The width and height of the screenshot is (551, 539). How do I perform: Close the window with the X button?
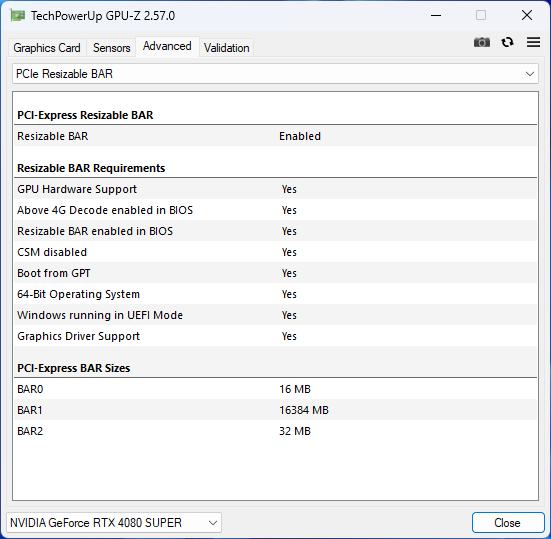(x=527, y=15)
